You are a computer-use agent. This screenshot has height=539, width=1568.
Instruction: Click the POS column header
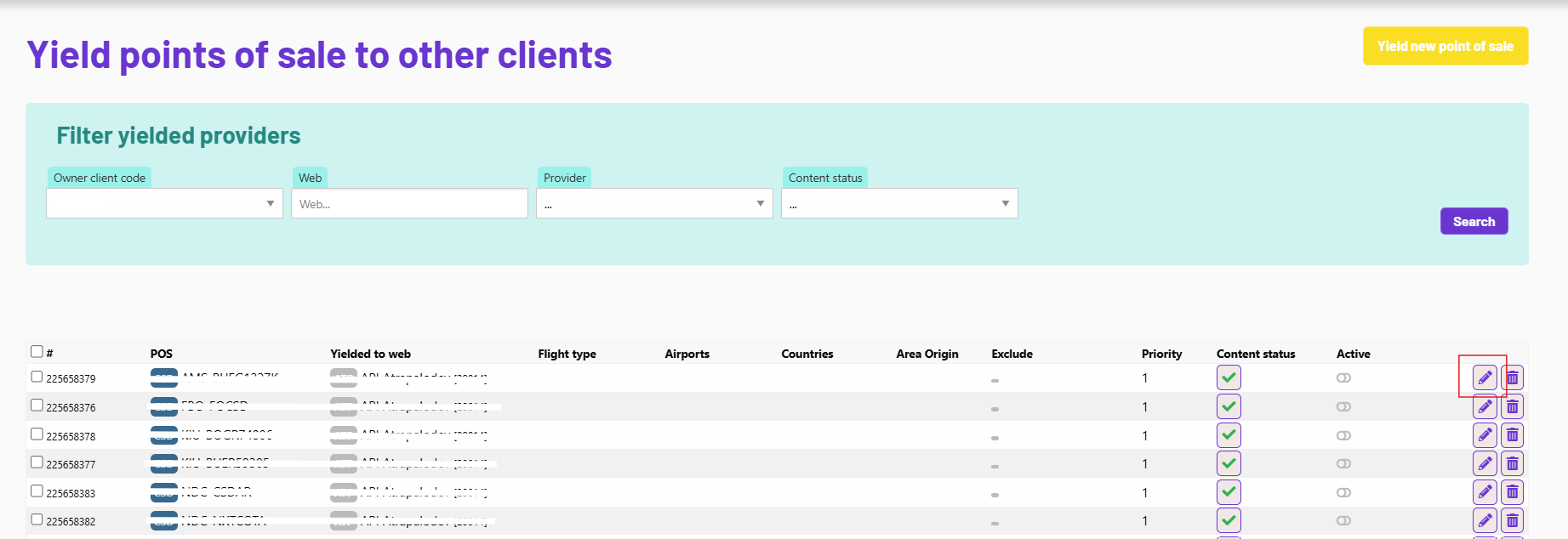(162, 354)
